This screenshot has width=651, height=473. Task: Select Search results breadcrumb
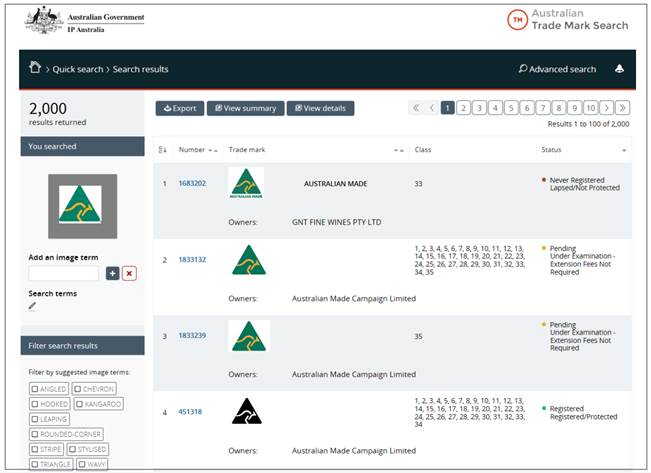(x=140, y=69)
